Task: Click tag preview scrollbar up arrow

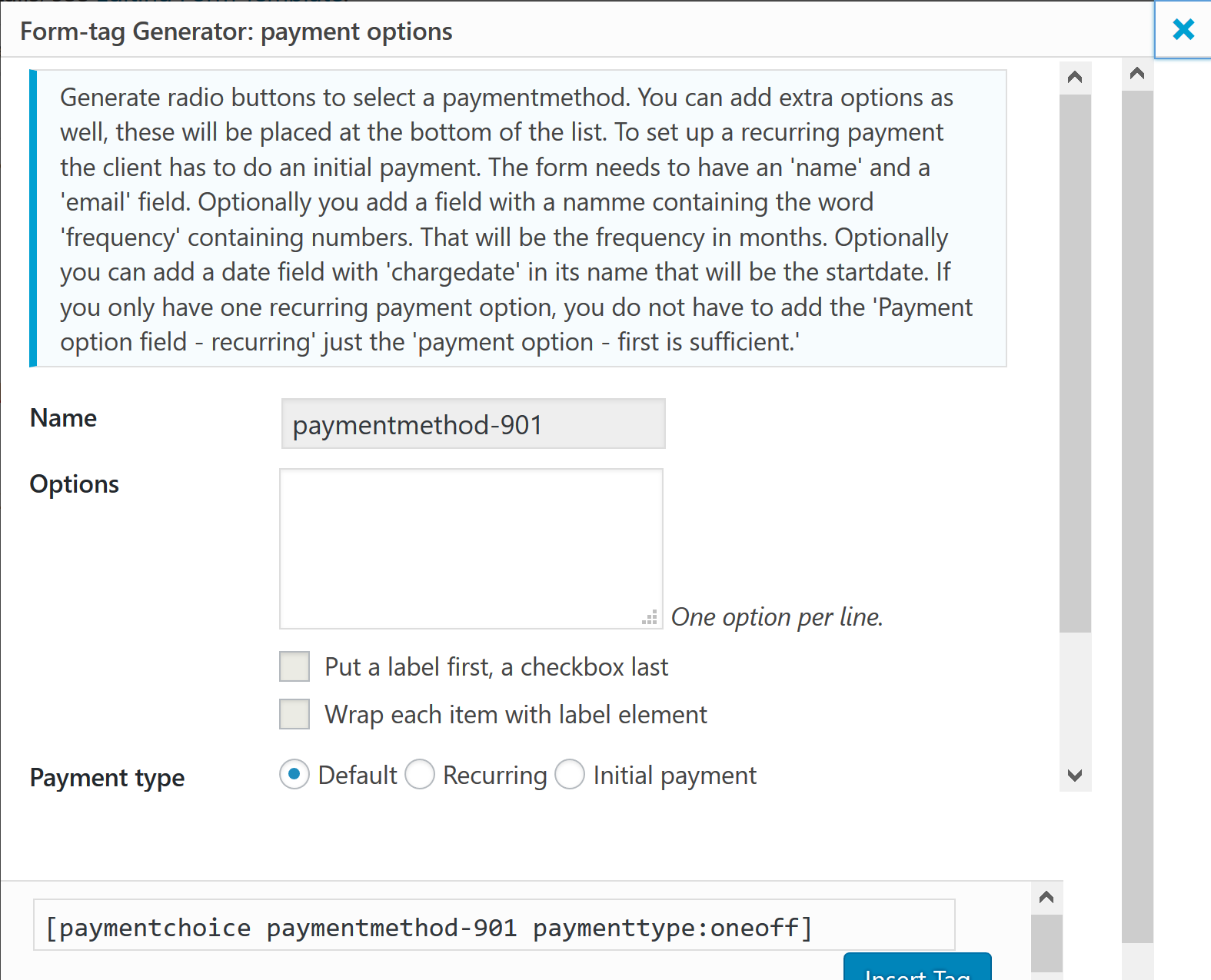Action: pyautogui.click(x=1046, y=898)
